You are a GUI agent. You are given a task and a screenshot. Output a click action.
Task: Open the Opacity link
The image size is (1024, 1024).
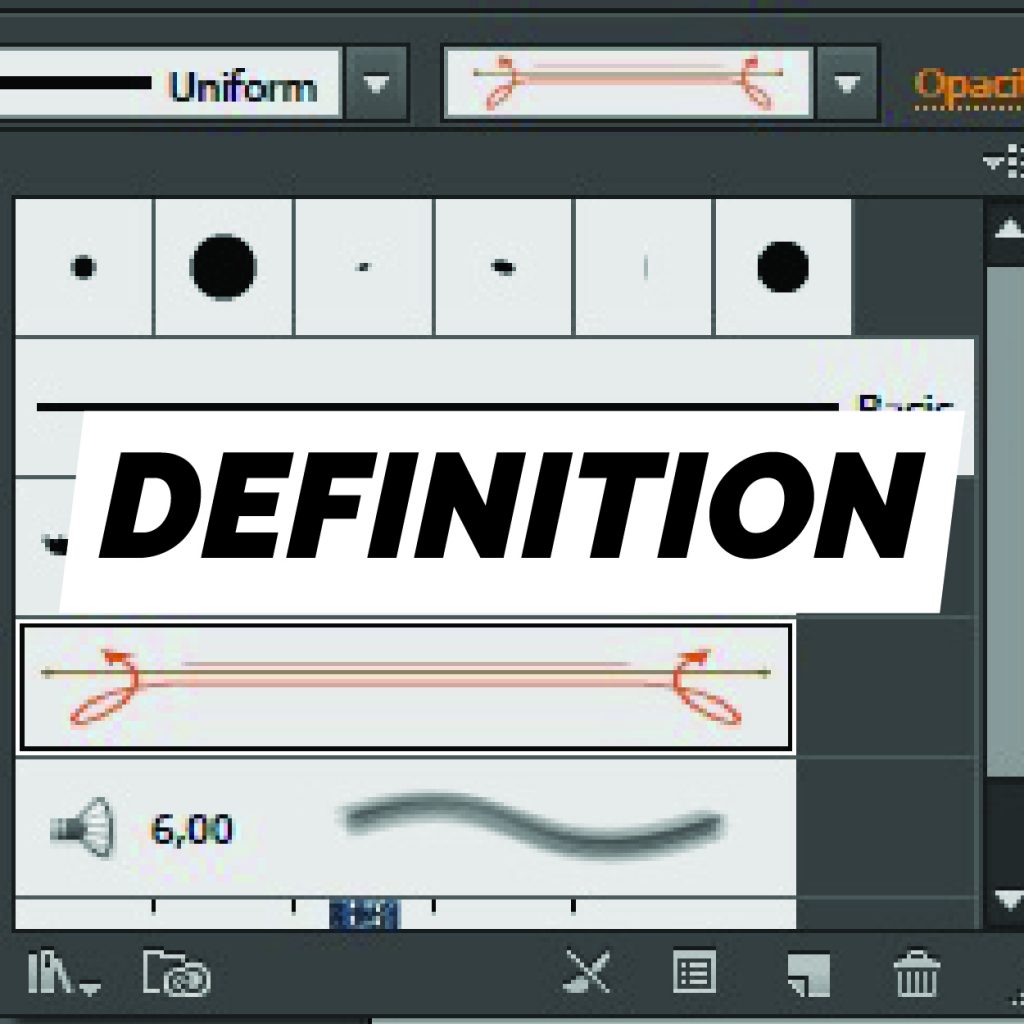969,86
